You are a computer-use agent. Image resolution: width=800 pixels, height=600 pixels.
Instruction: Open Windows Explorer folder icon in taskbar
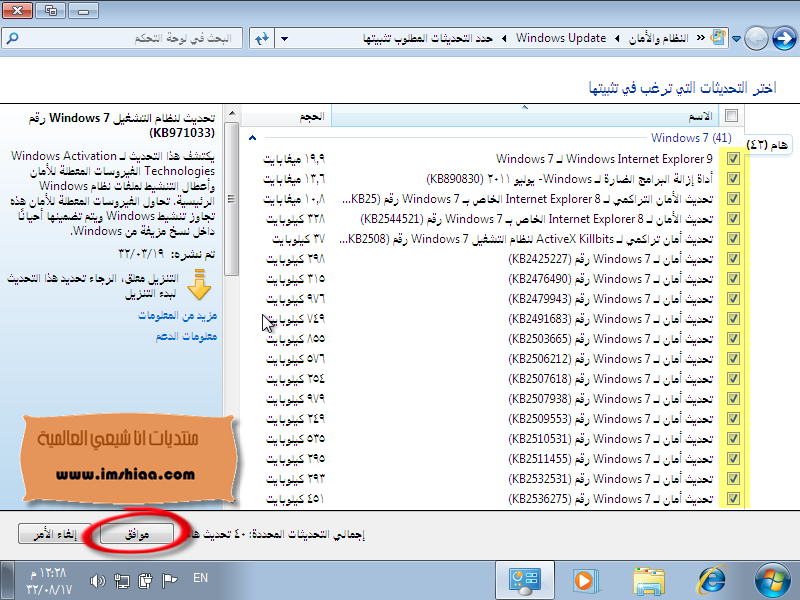[x=648, y=582]
